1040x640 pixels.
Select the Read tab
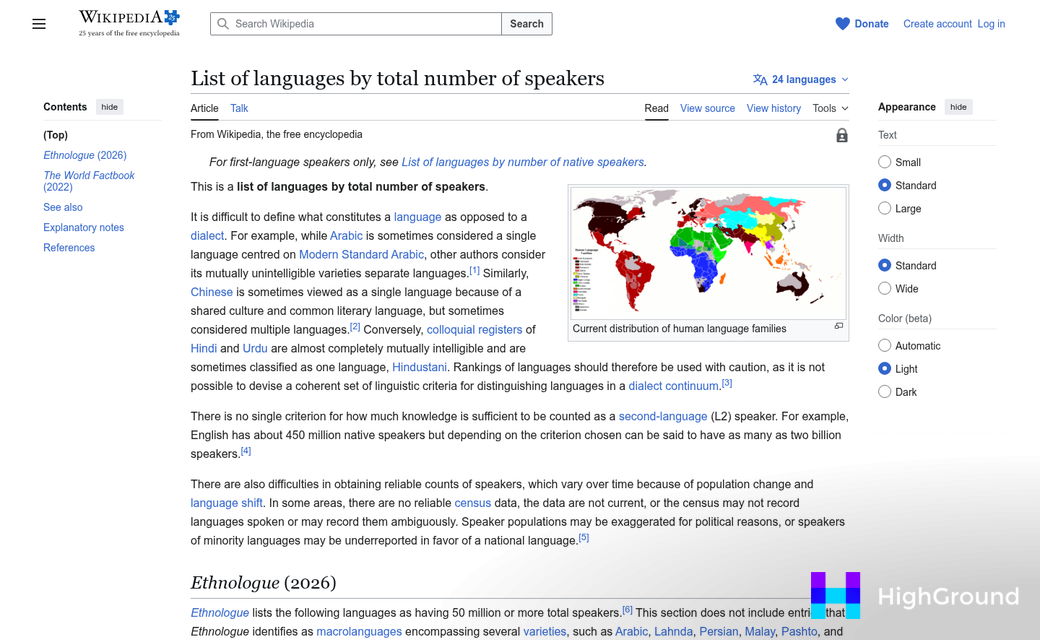[x=656, y=108]
